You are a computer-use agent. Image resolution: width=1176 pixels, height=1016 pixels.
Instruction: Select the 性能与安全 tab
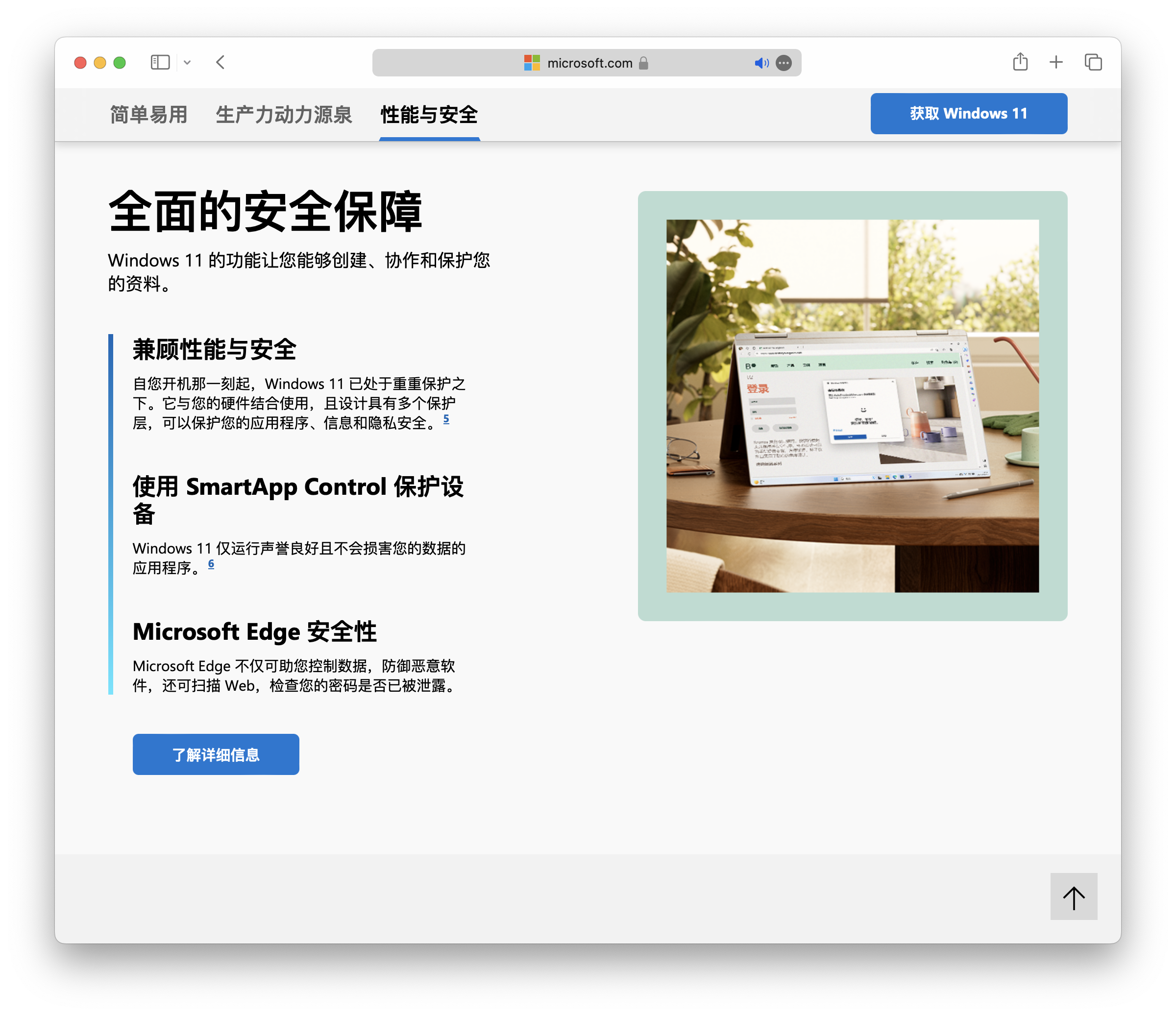point(430,115)
